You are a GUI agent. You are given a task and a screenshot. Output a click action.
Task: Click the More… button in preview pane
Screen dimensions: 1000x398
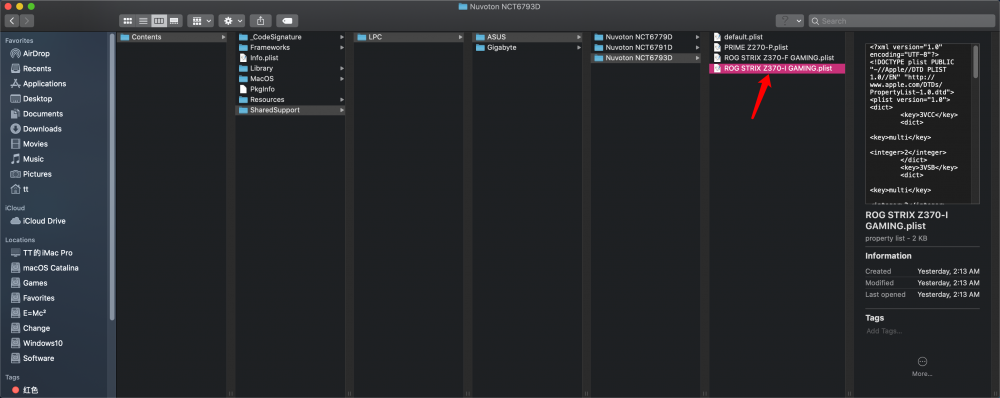click(x=922, y=366)
